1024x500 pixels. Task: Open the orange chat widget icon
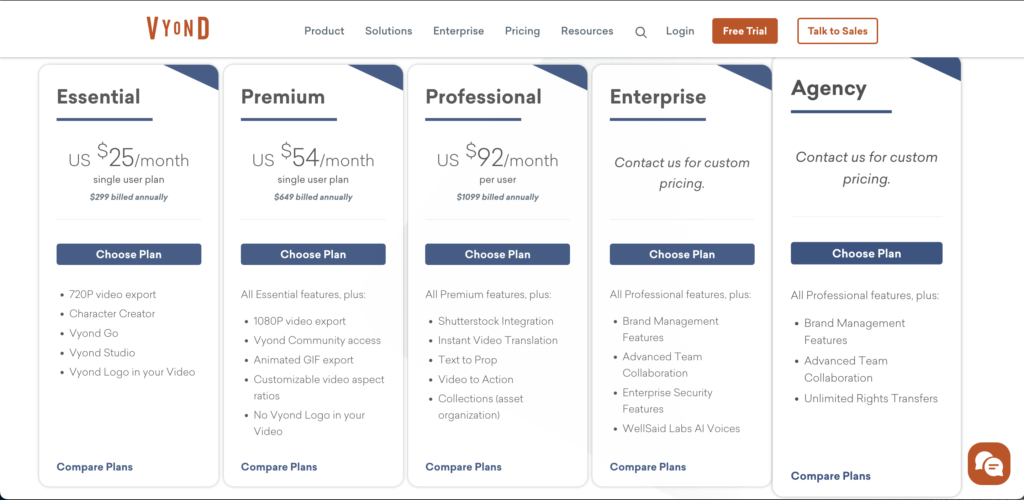[988, 464]
